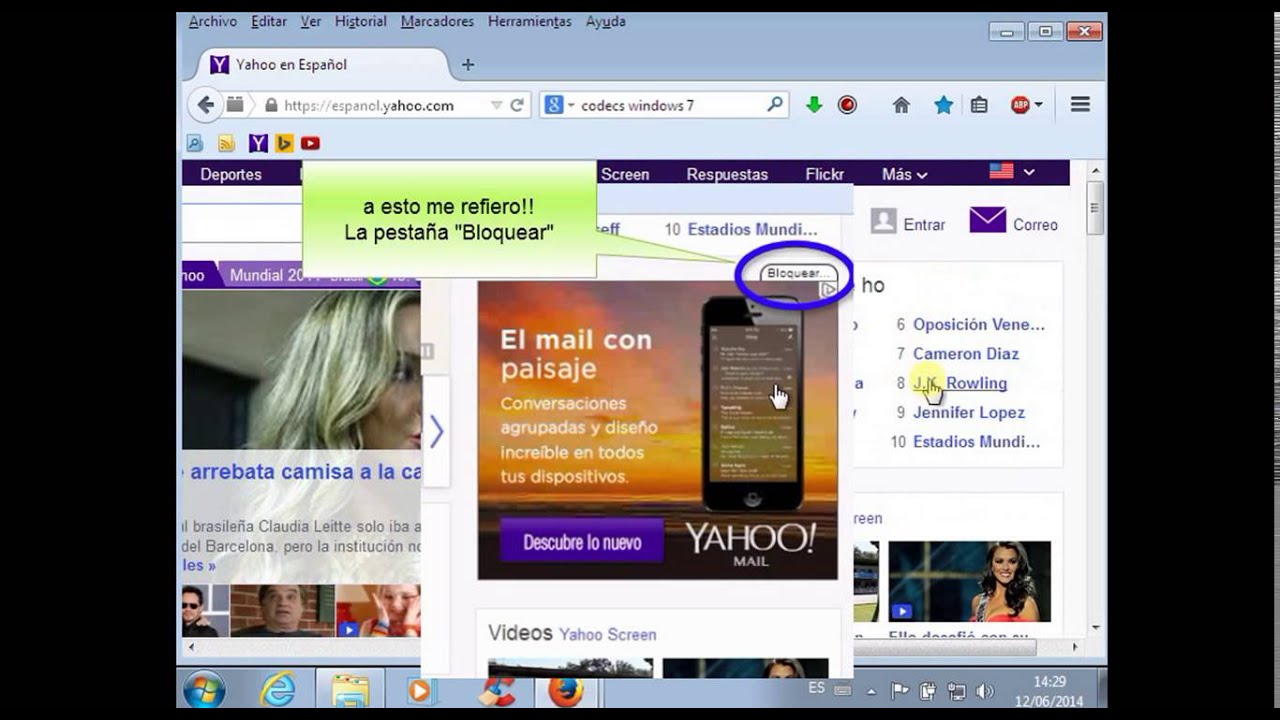The image size is (1280, 720).
Task: Launch Internet Explorer from the taskbar
Action: coord(277,690)
